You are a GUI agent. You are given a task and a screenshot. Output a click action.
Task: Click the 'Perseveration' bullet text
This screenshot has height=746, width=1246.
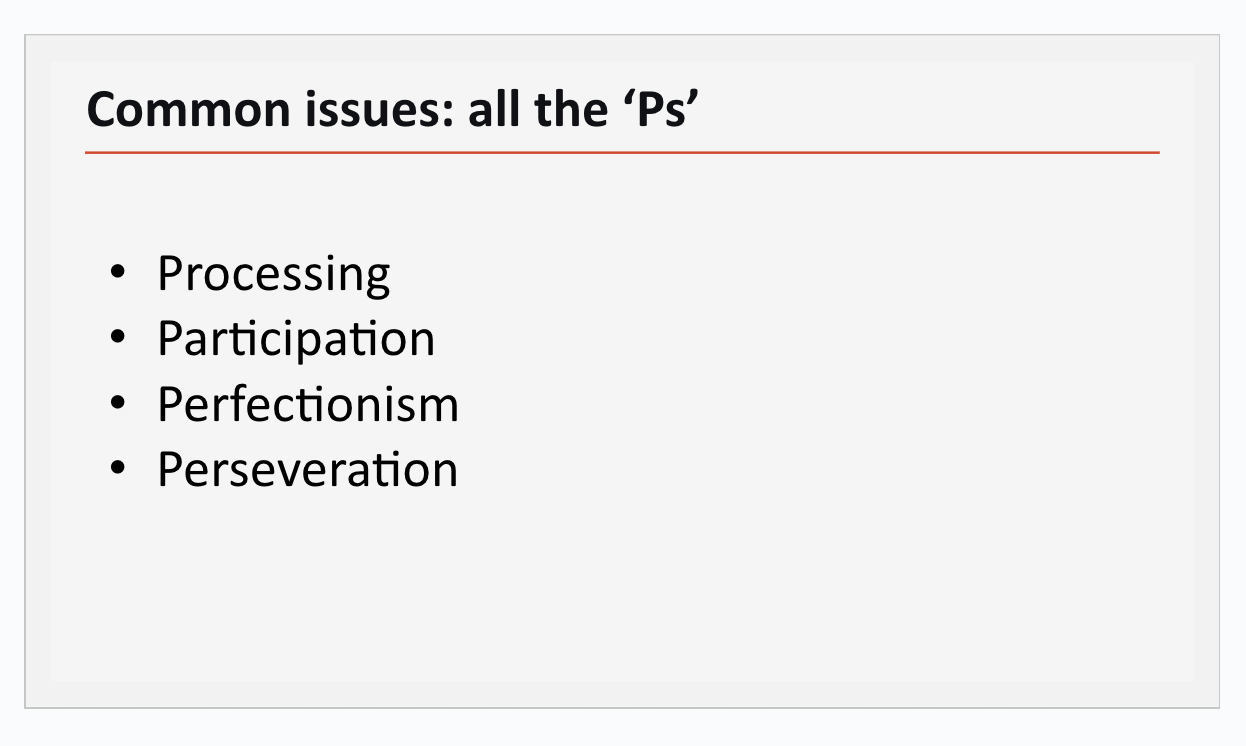tap(307, 469)
